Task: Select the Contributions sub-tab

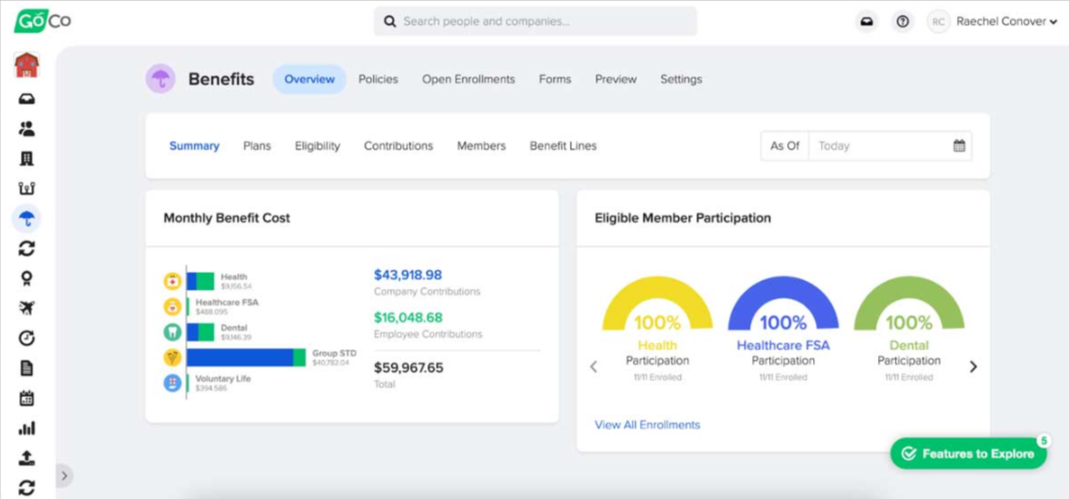Action: [398, 146]
